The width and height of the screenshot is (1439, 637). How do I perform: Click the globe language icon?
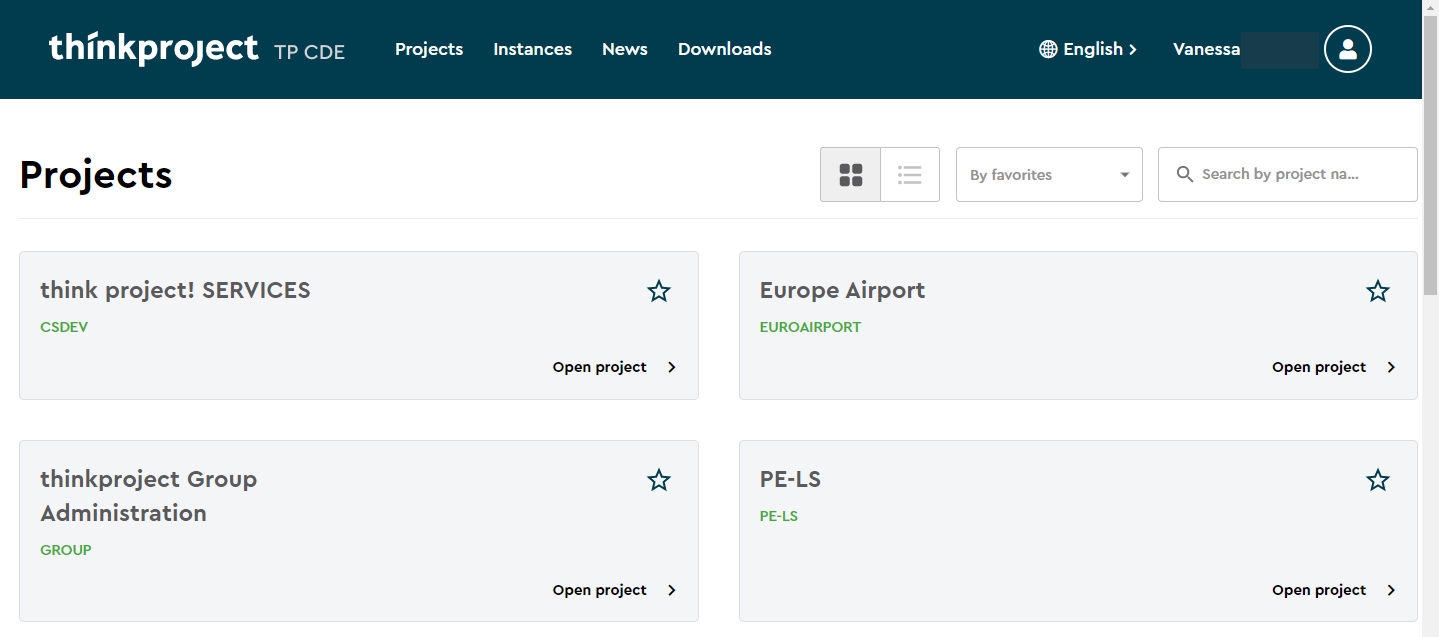pyautogui.click(x=1048, y=49)
